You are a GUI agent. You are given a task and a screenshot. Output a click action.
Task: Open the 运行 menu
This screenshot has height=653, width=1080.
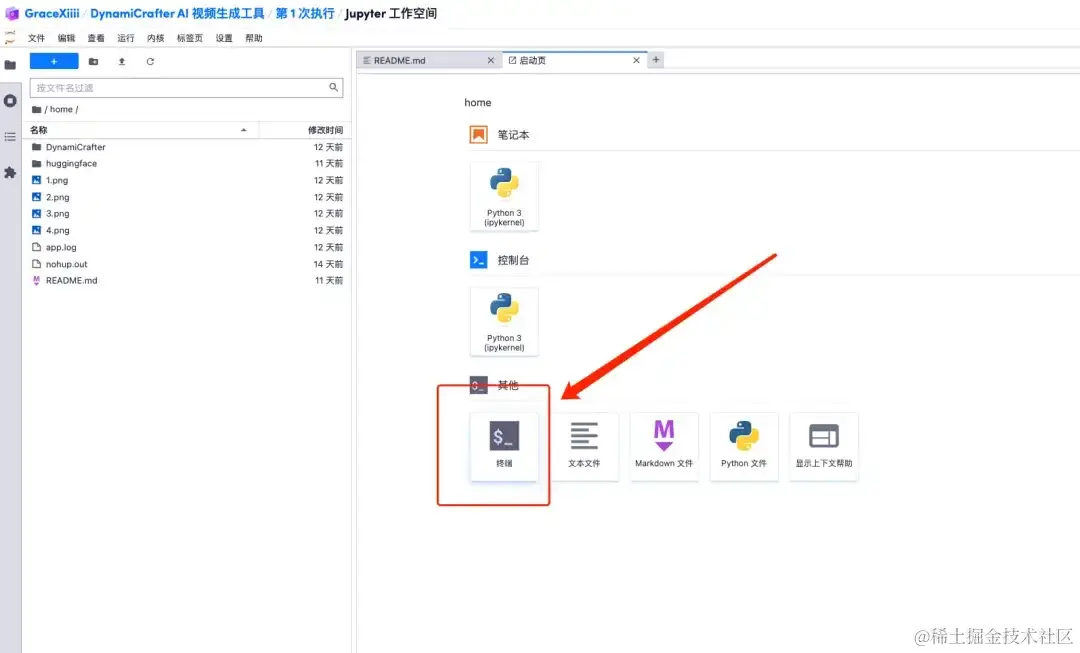click(125, 38)
